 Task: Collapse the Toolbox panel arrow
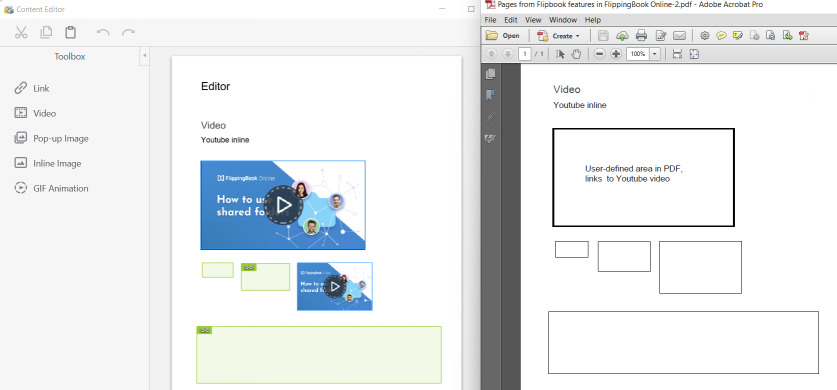point(144,55)
